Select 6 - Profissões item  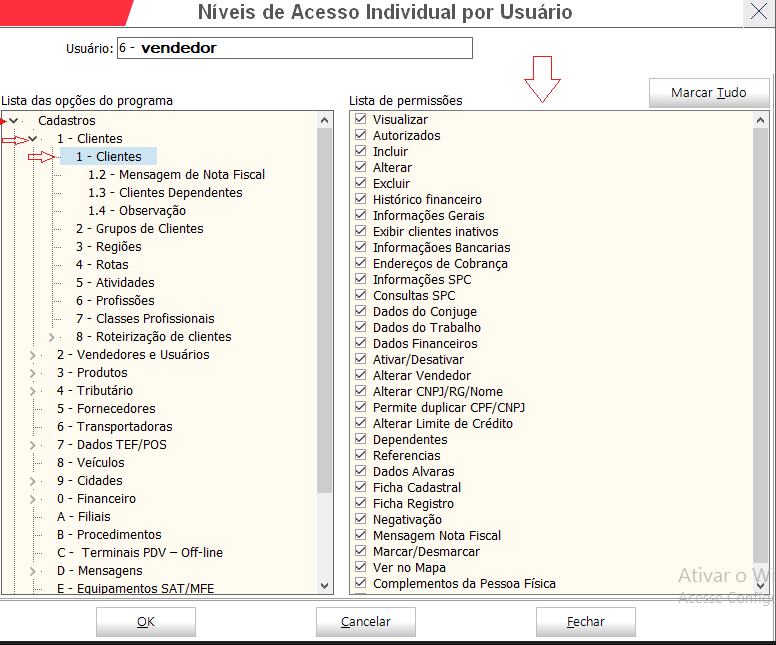tap(115, 300)
